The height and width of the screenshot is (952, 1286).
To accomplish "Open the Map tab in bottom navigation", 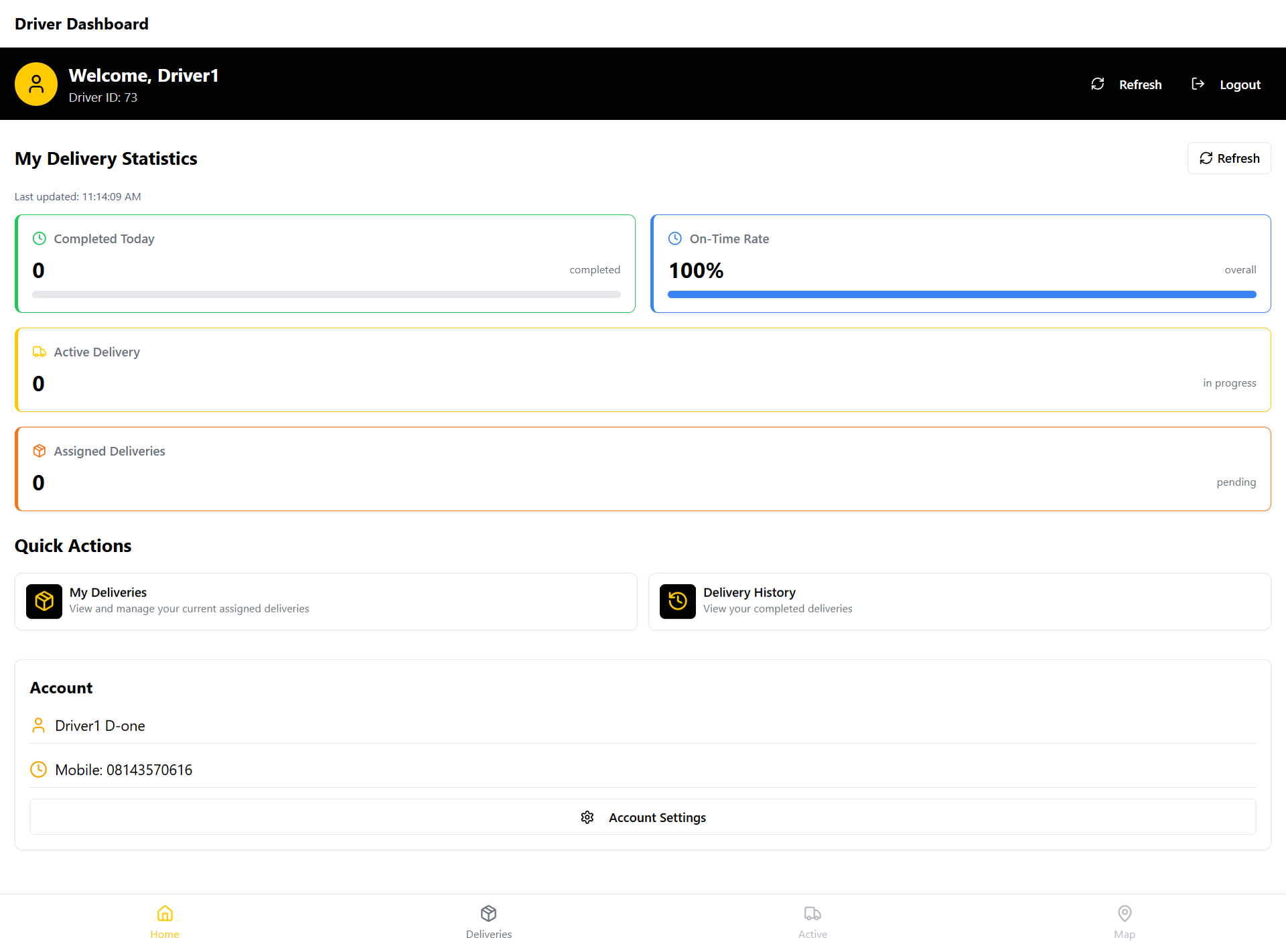I will [1125, 922].
